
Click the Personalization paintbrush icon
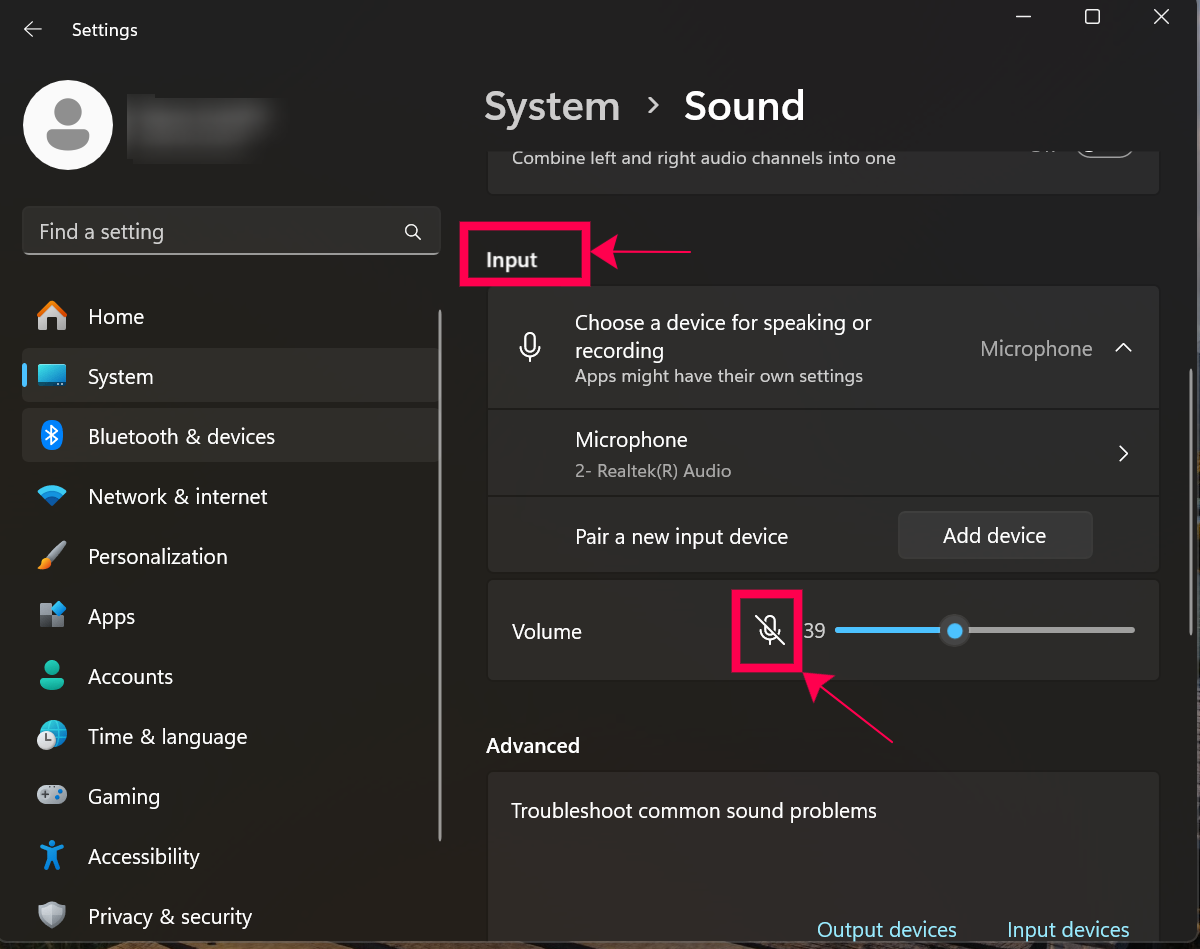pos(52,556)
